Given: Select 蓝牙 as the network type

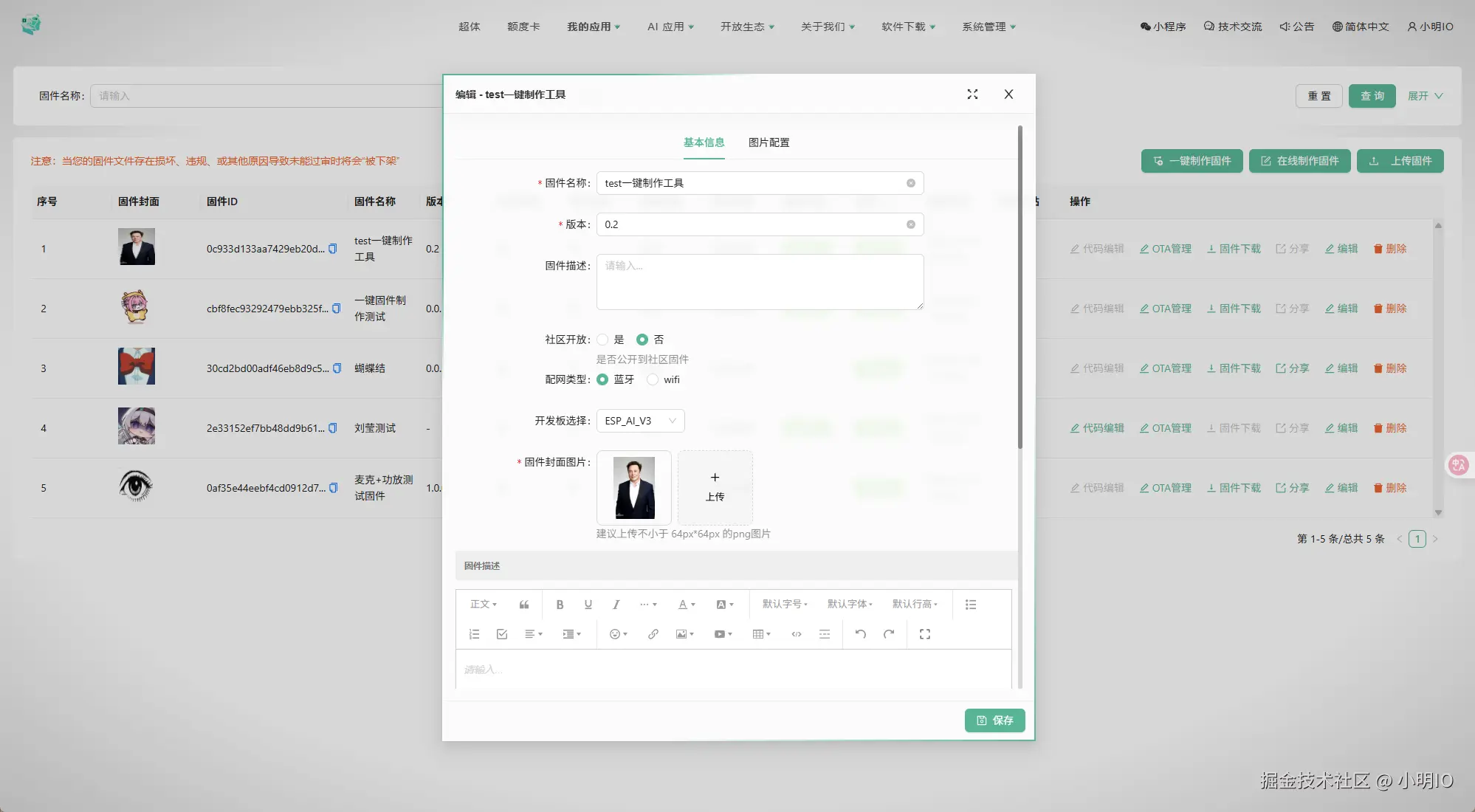Looking at the screenshot, I should tap(603, 379).
